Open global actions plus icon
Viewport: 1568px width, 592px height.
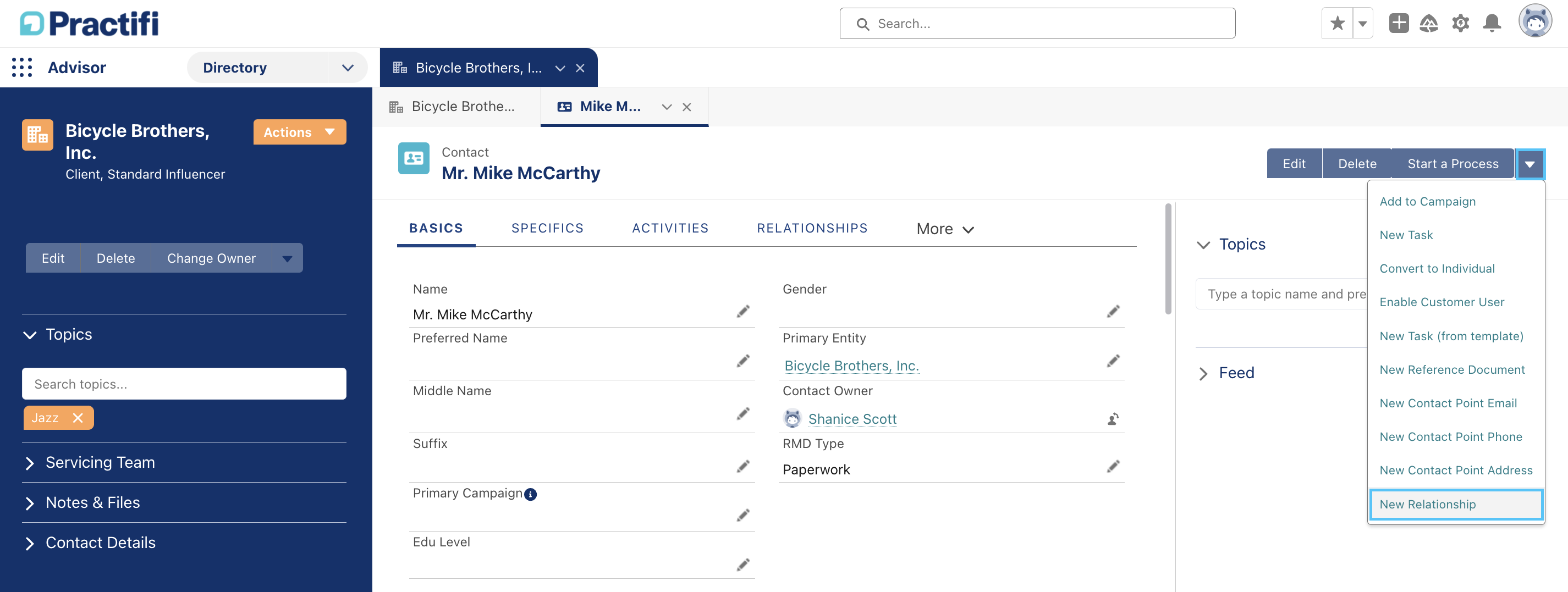[1399, 24]
